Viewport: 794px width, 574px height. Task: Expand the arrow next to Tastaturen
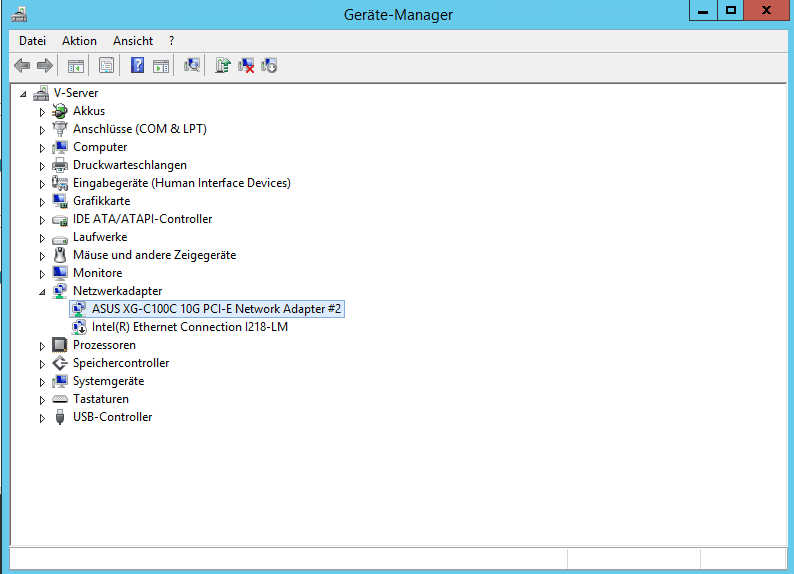coord(42,400)
